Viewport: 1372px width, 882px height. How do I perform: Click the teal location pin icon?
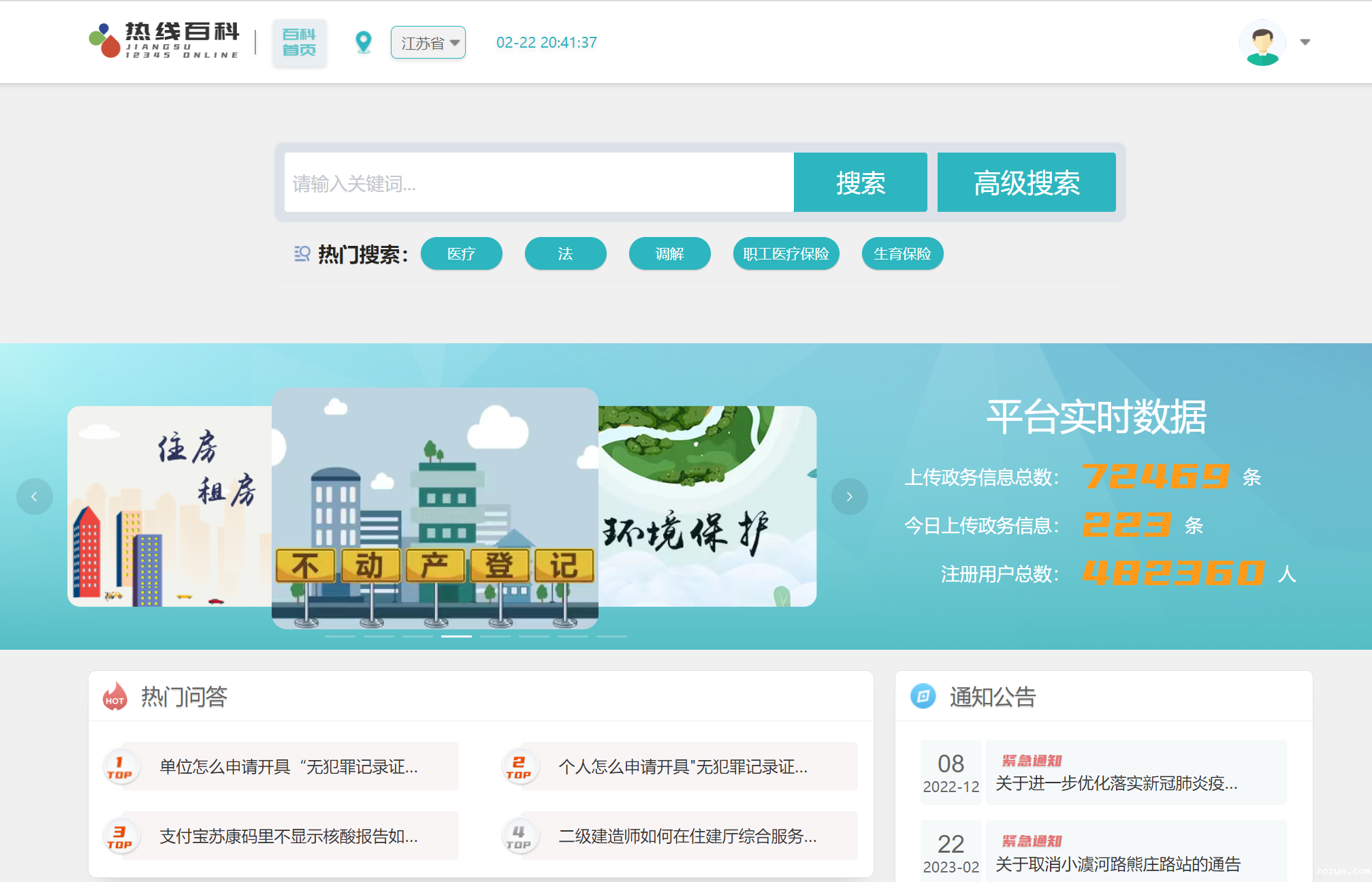coord(364,42)
